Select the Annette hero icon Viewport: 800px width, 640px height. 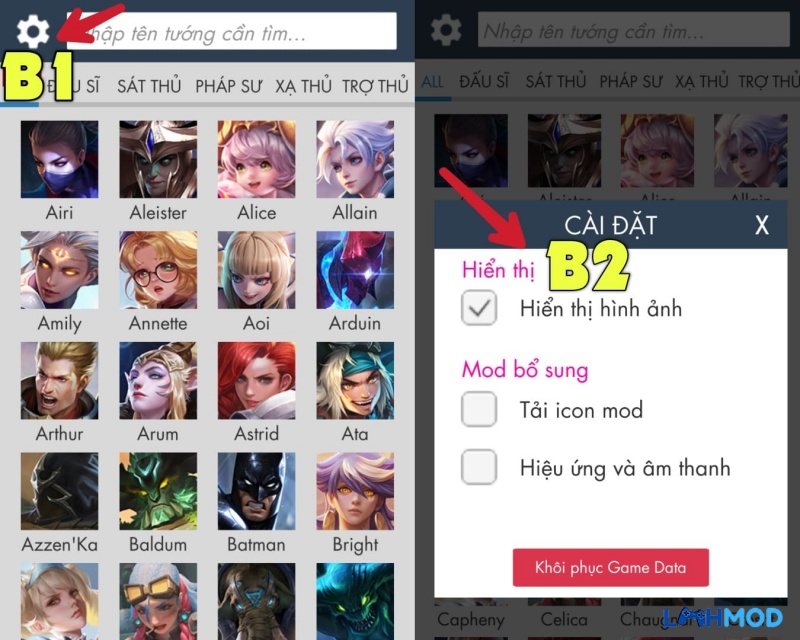click(158, 270)
